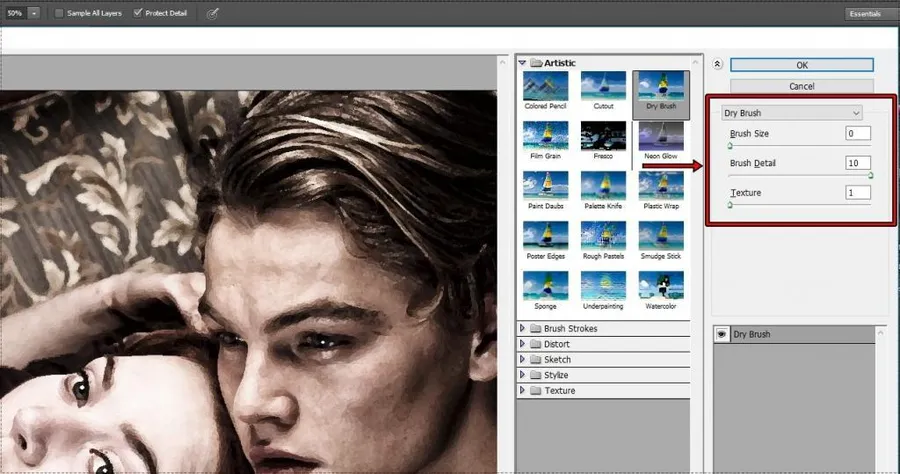
Task: Open the Dry Brush filter dropdown
Action: [x=792, y=113]
